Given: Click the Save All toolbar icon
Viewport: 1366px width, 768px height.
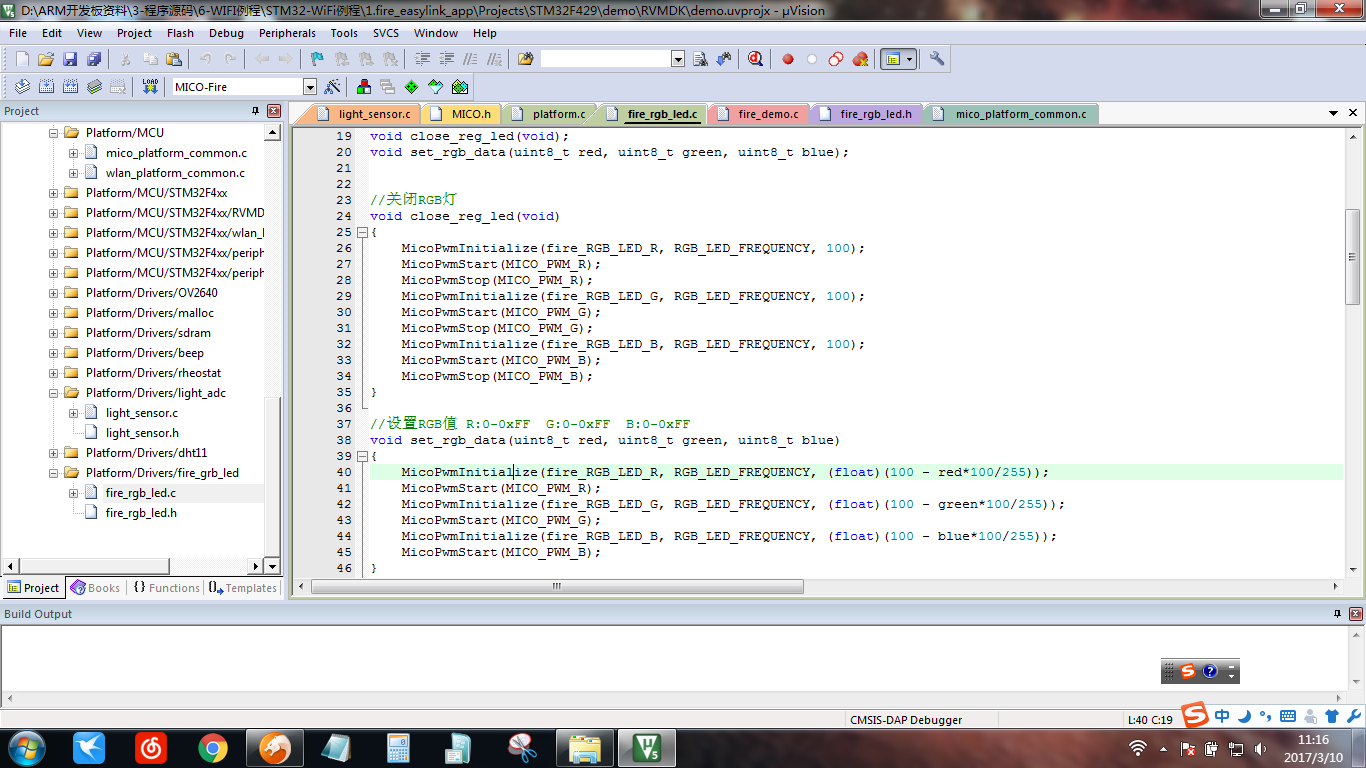Looking at the screenshot, I should (x=94, y=59).
